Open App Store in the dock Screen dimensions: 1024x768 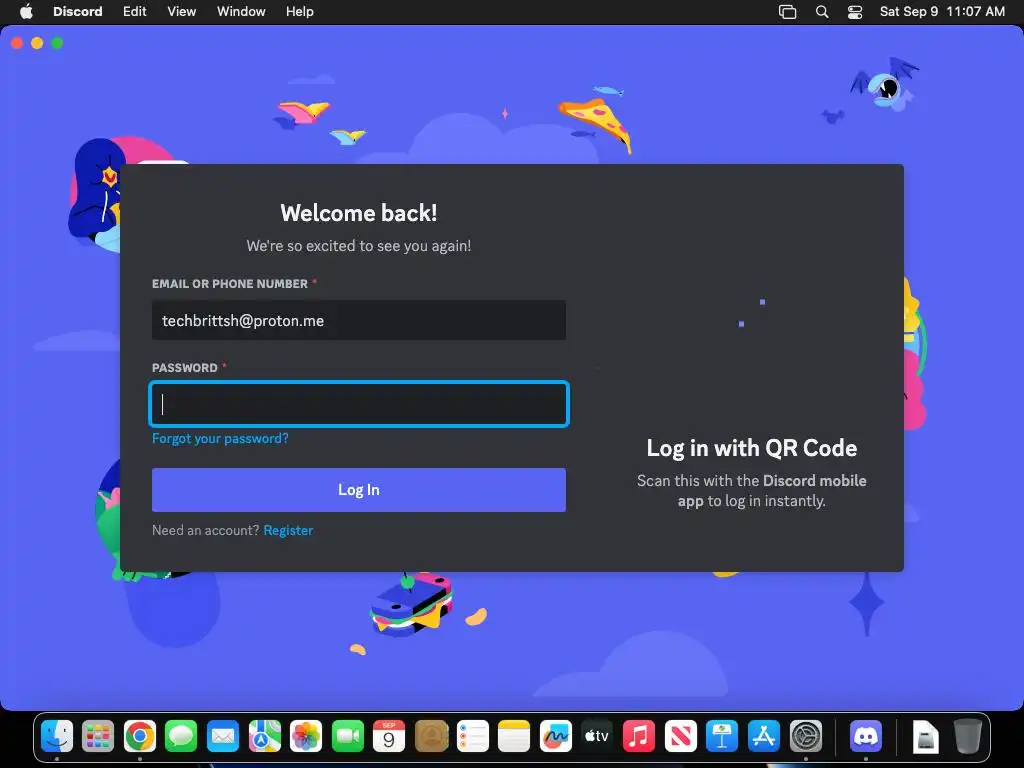pos(763,736)
